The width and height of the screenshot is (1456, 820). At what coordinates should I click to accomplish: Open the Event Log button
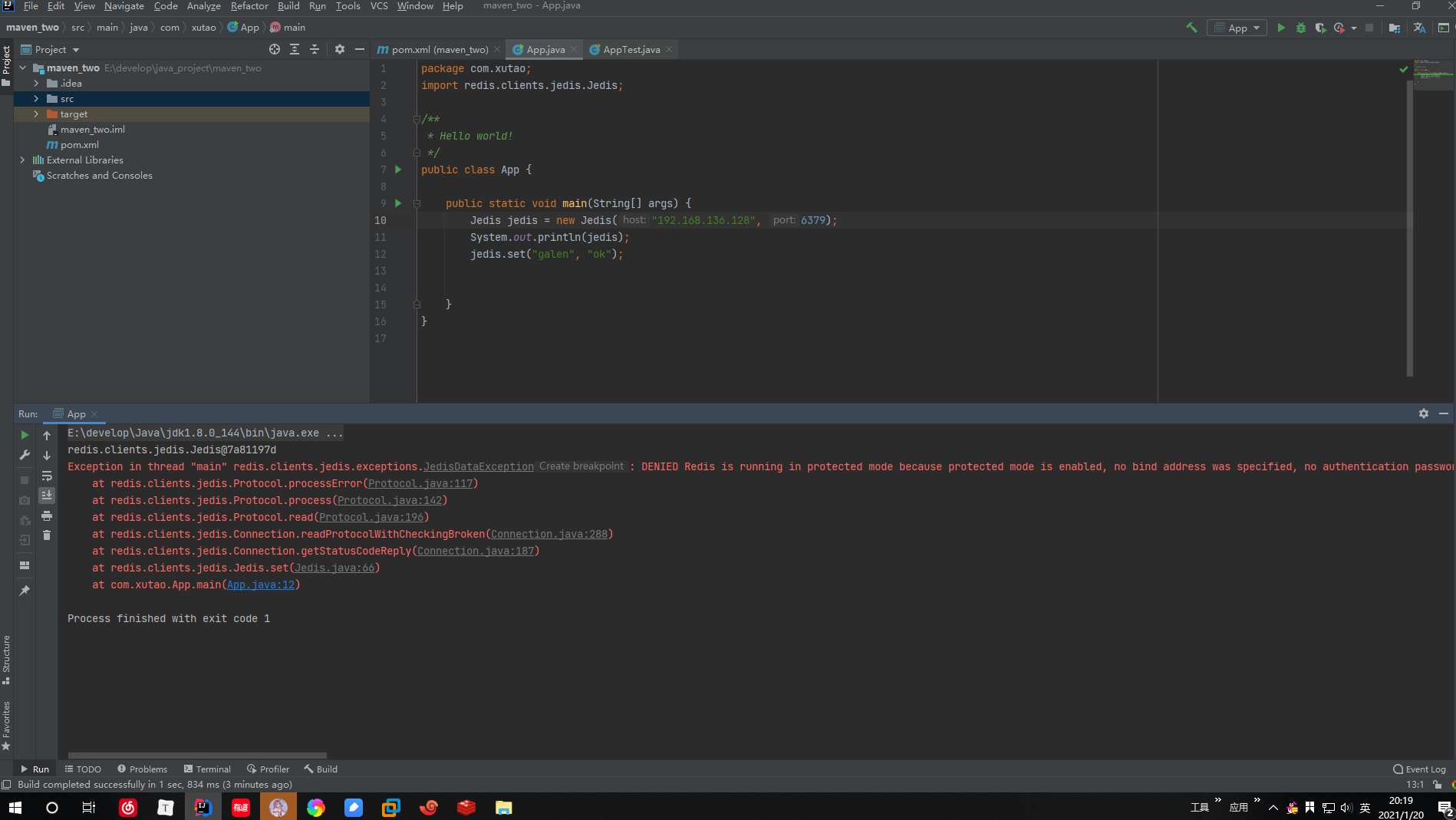click(x=1419, y=769)
